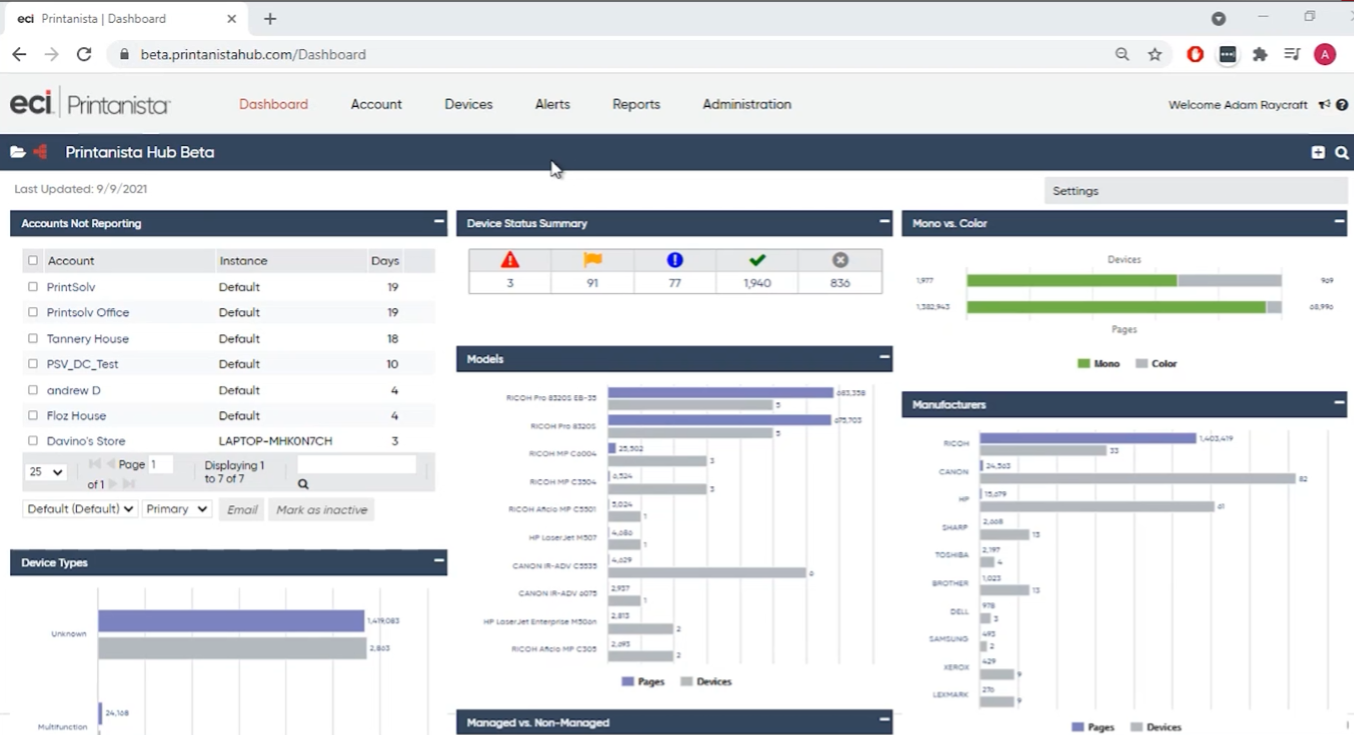Open the Account menu
Screen dimensions: 1354x735
(x=376, y=104)
